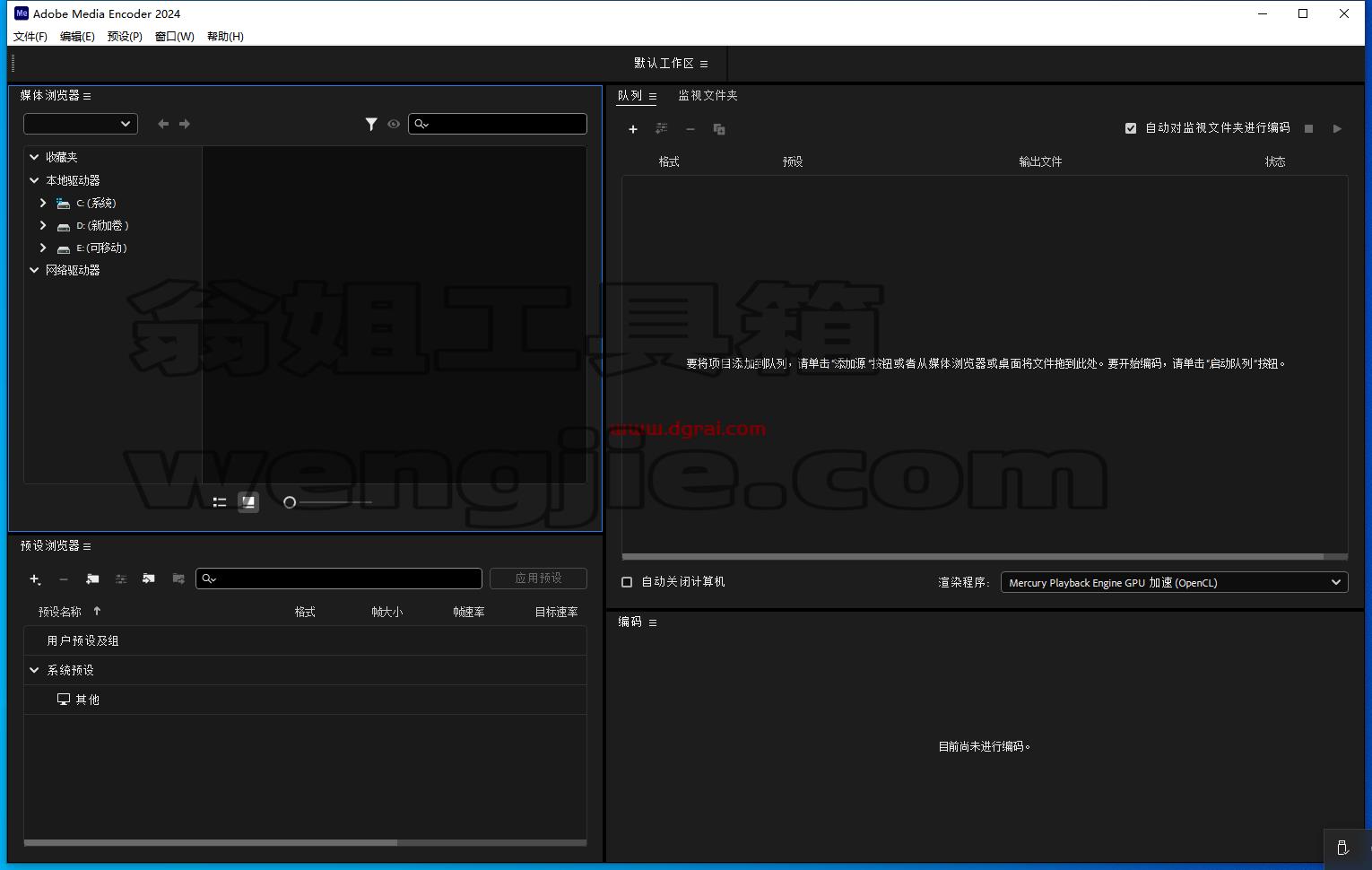1372x870 pixels.
Task: Click the 帧大小 column header
Action: point(387,612)
